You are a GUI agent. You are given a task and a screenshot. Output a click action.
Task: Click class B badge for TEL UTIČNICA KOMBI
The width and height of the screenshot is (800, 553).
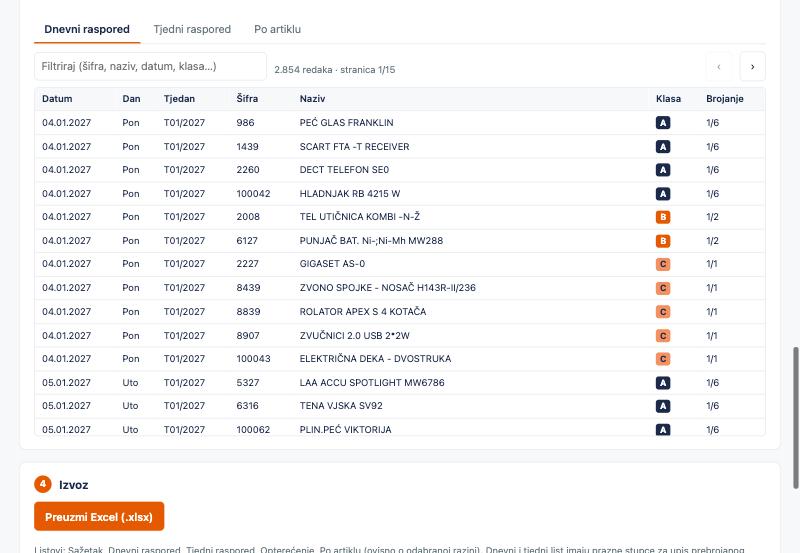point(663,217)
